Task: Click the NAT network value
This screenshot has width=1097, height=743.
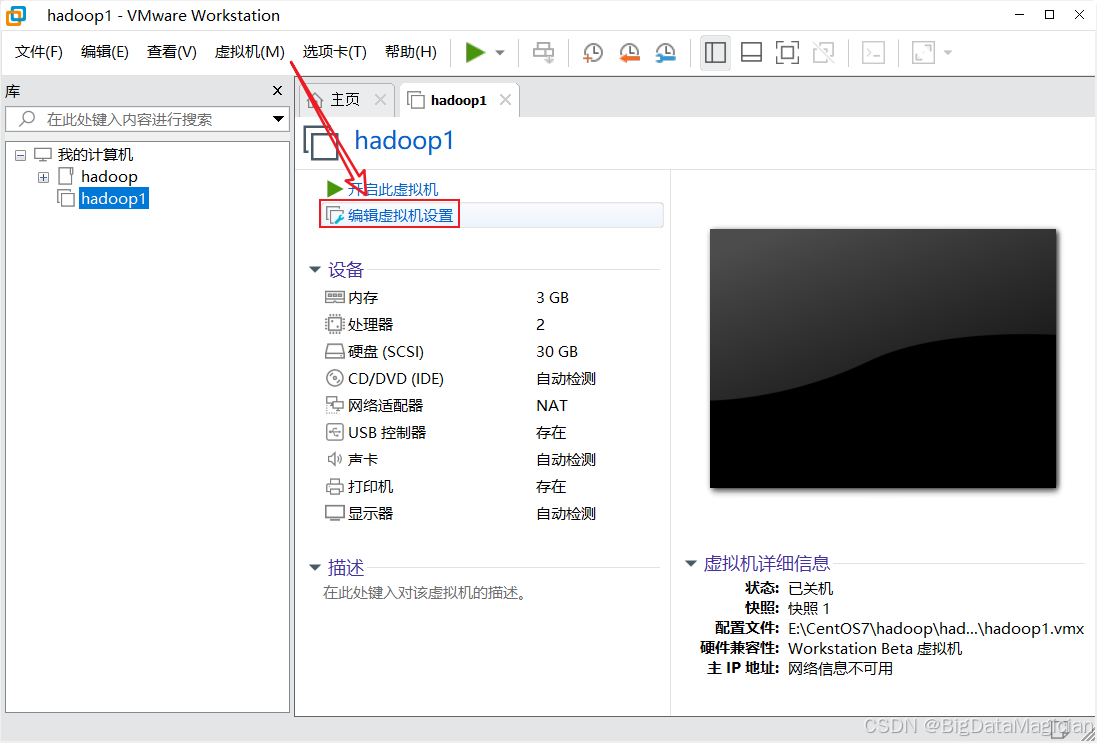Action: pos(552,406)
